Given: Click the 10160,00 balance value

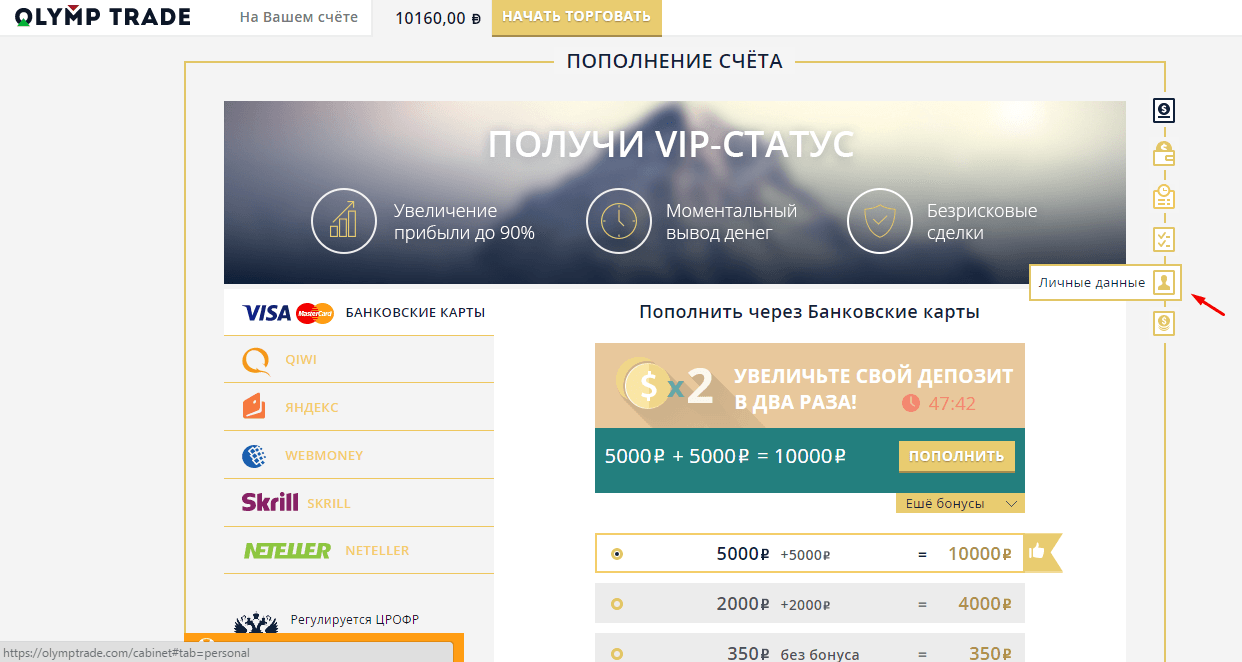Looking at the screenshot, I should tap(438, 18).
